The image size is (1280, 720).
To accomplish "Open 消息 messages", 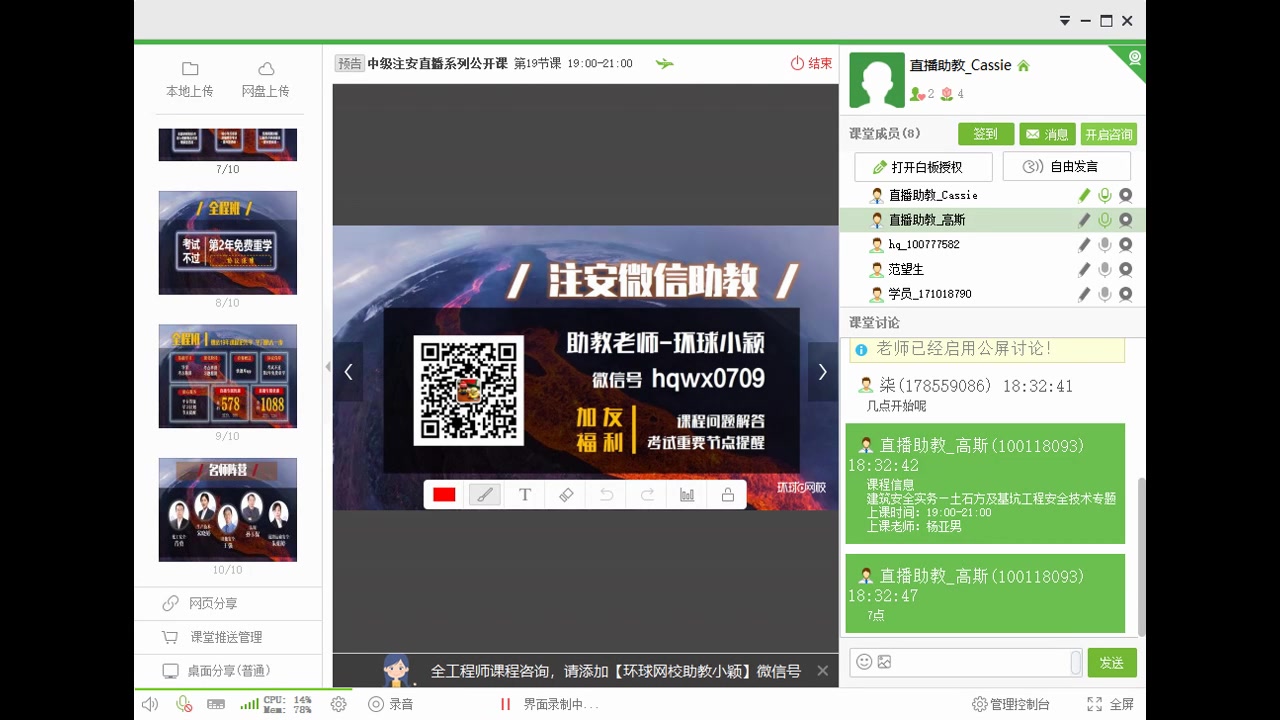I will pyautogui.click(x=1048, y=134).
